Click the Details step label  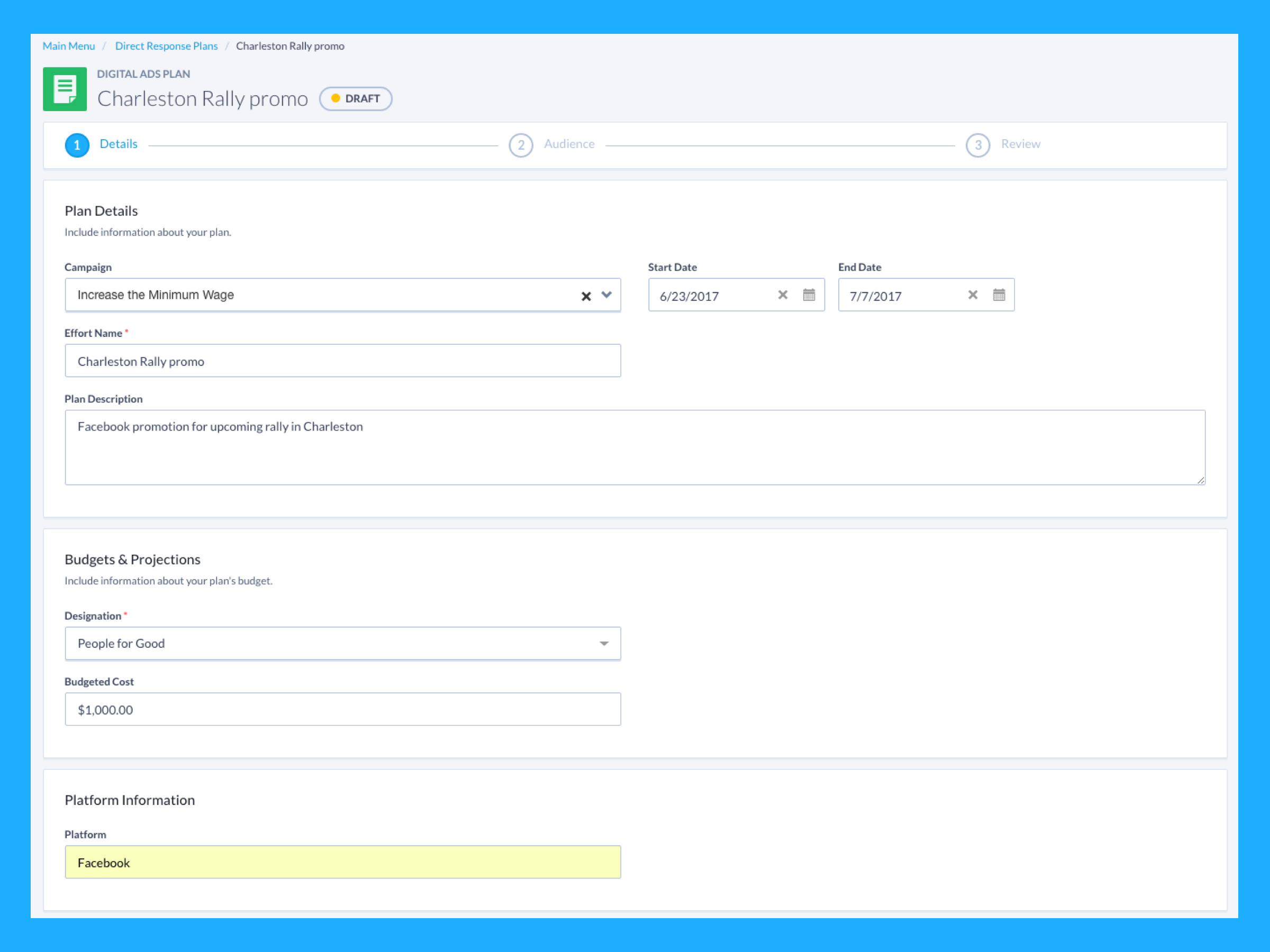point(119,144)
